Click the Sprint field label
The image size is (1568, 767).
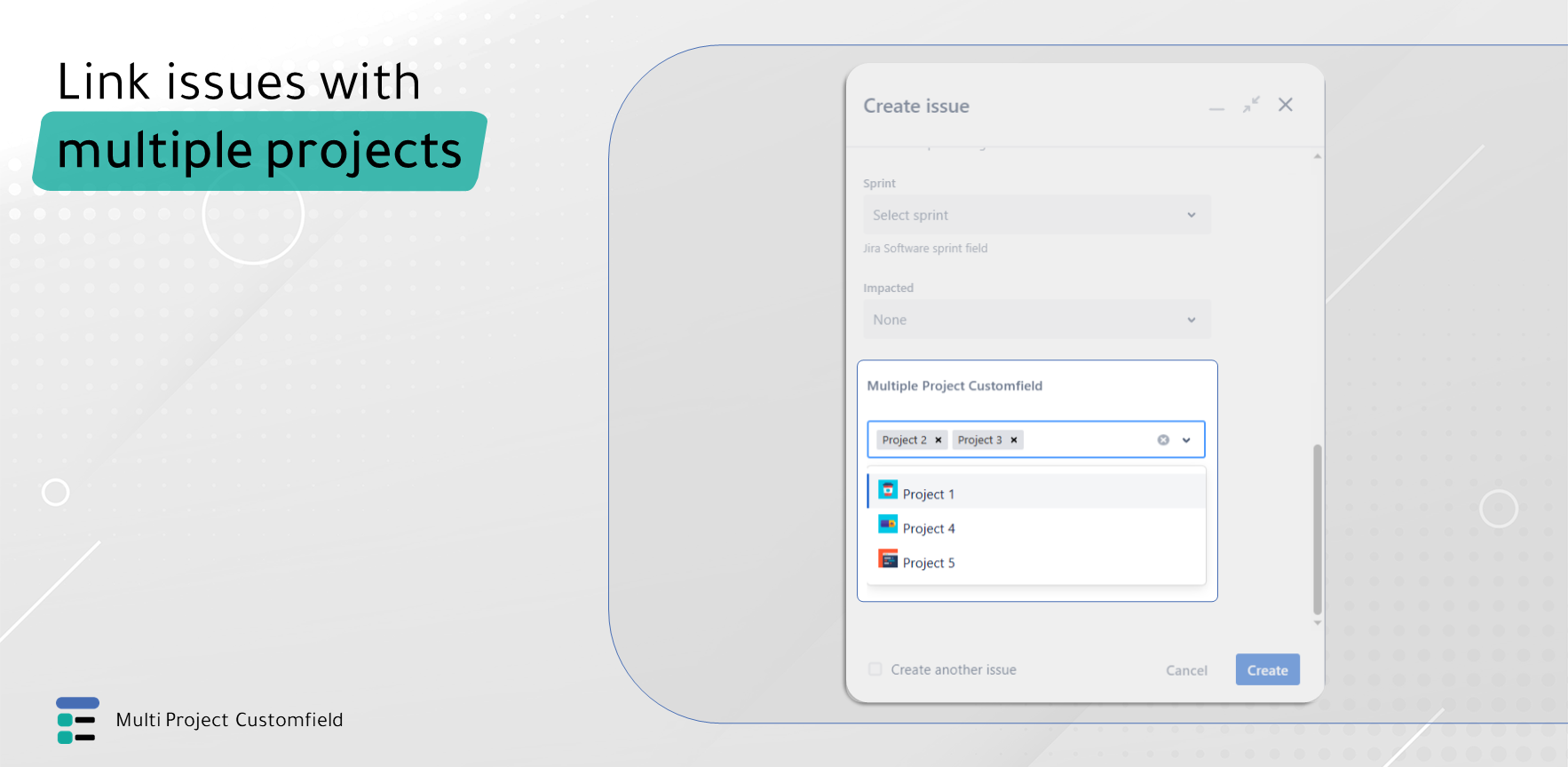point(879,184)
